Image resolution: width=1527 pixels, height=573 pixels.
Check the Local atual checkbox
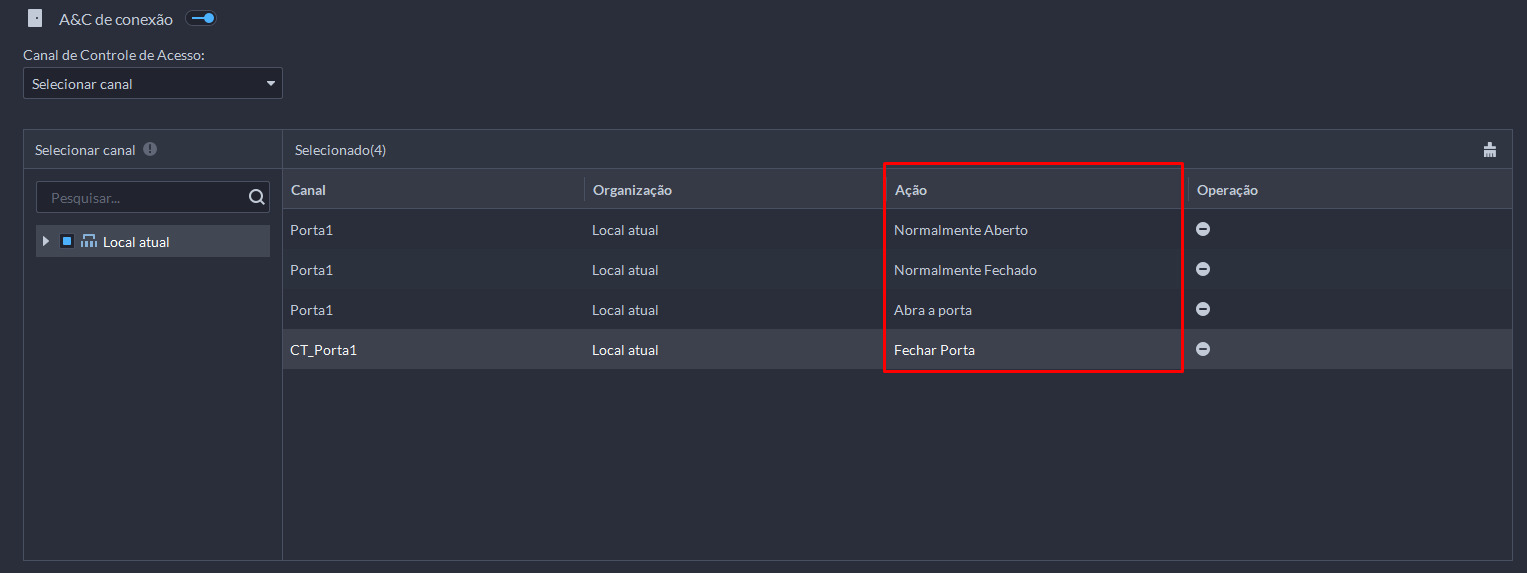coord(67,241)
